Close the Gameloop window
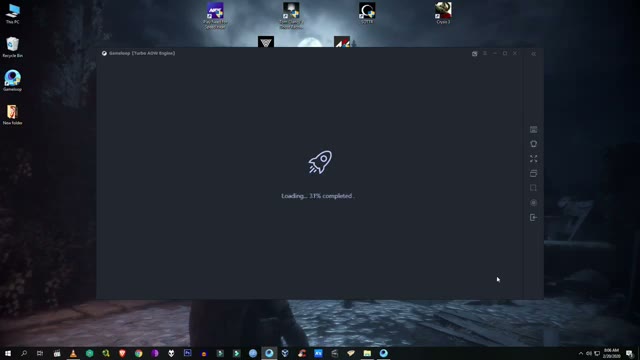The width and height of the screenshot is (640, 360). tap(515, 53)
